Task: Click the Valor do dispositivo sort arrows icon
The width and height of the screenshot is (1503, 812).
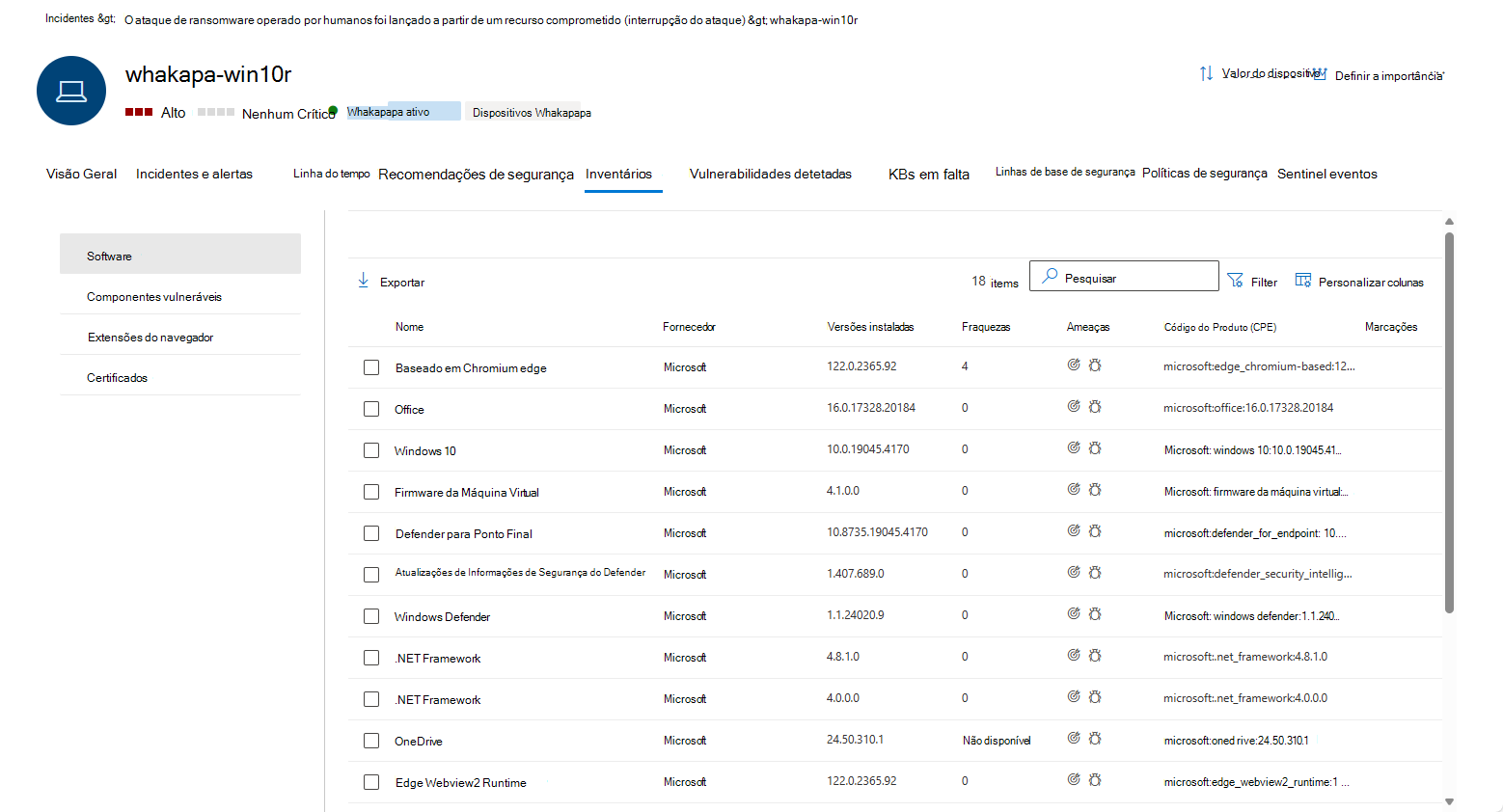Action: (1206, 73)
